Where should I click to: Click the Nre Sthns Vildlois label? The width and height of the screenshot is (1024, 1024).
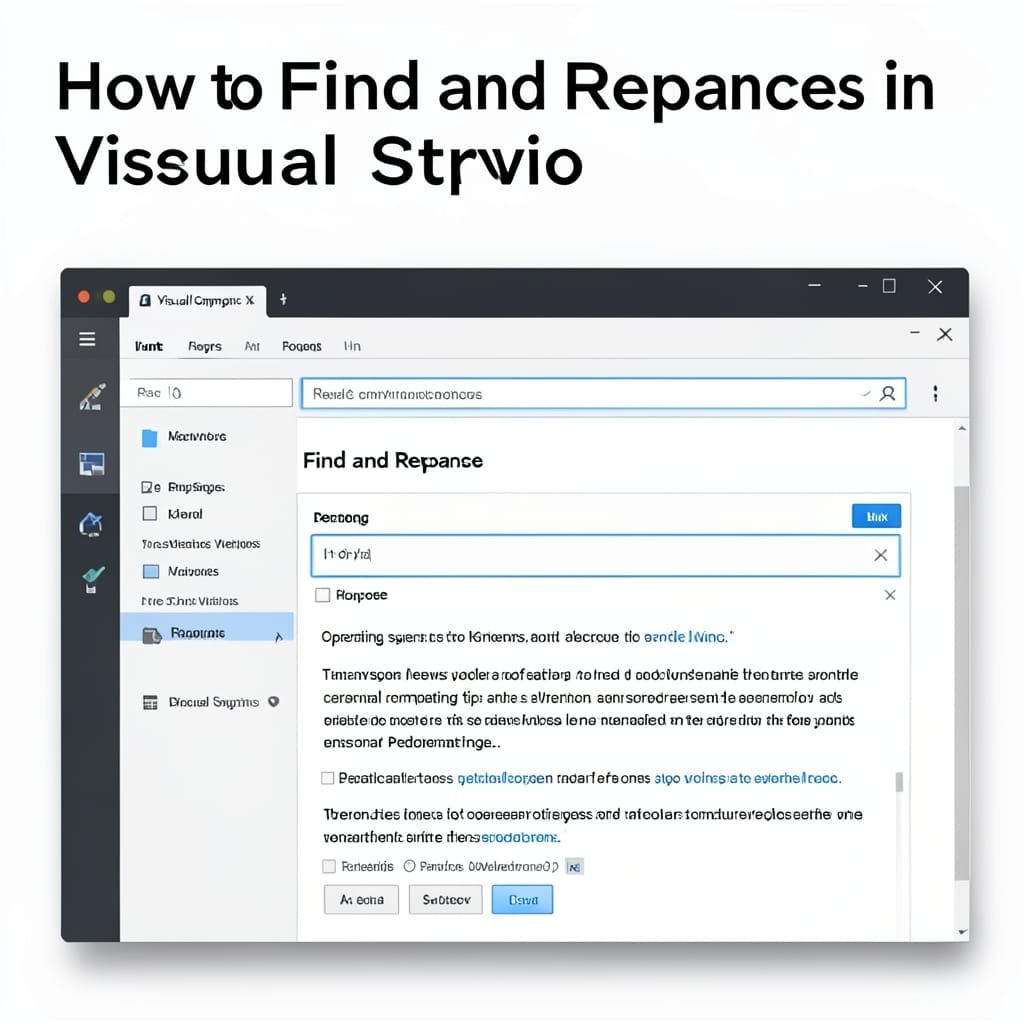189,601
